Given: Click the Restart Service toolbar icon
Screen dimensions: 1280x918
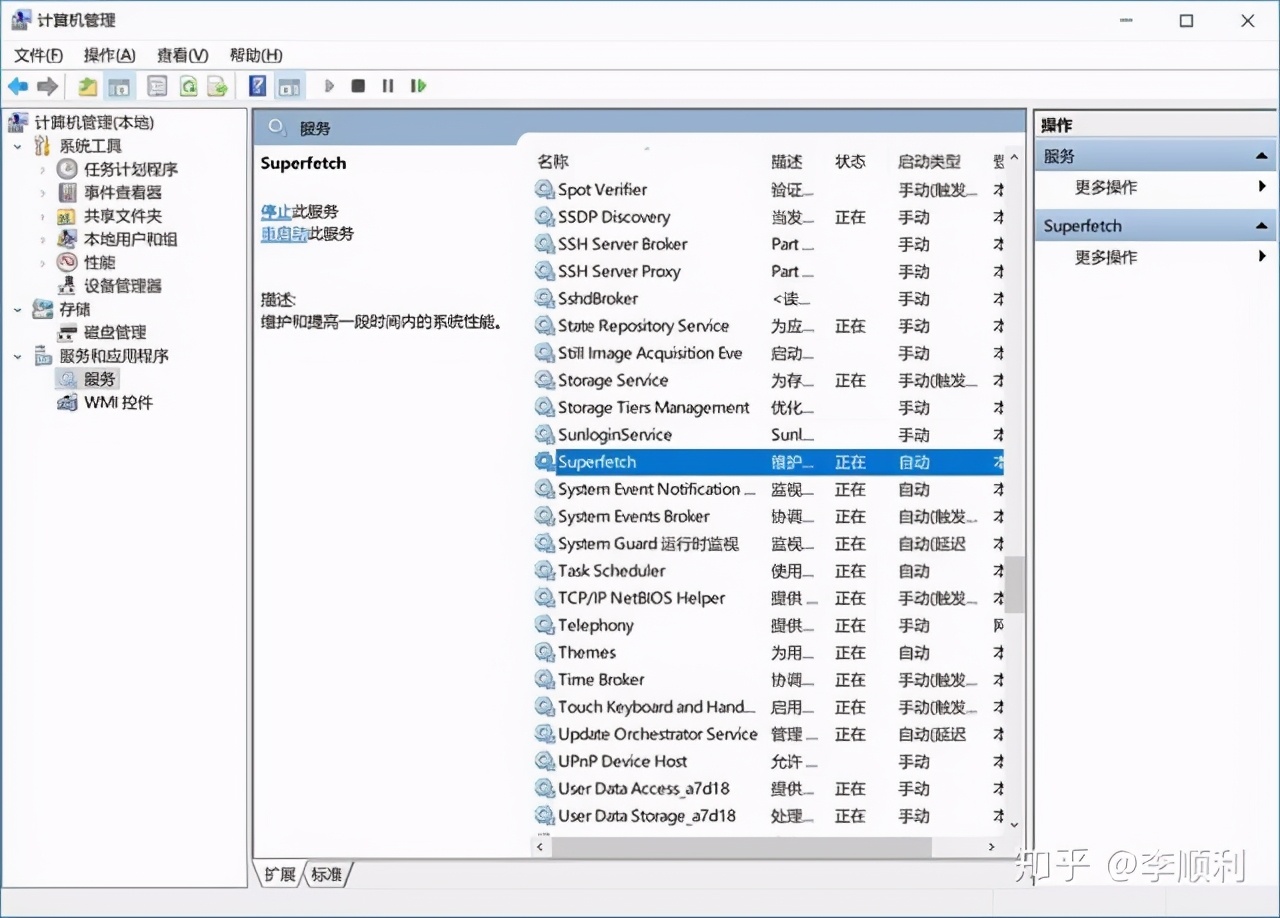Looking at the screenshot, I should [418, 86].
